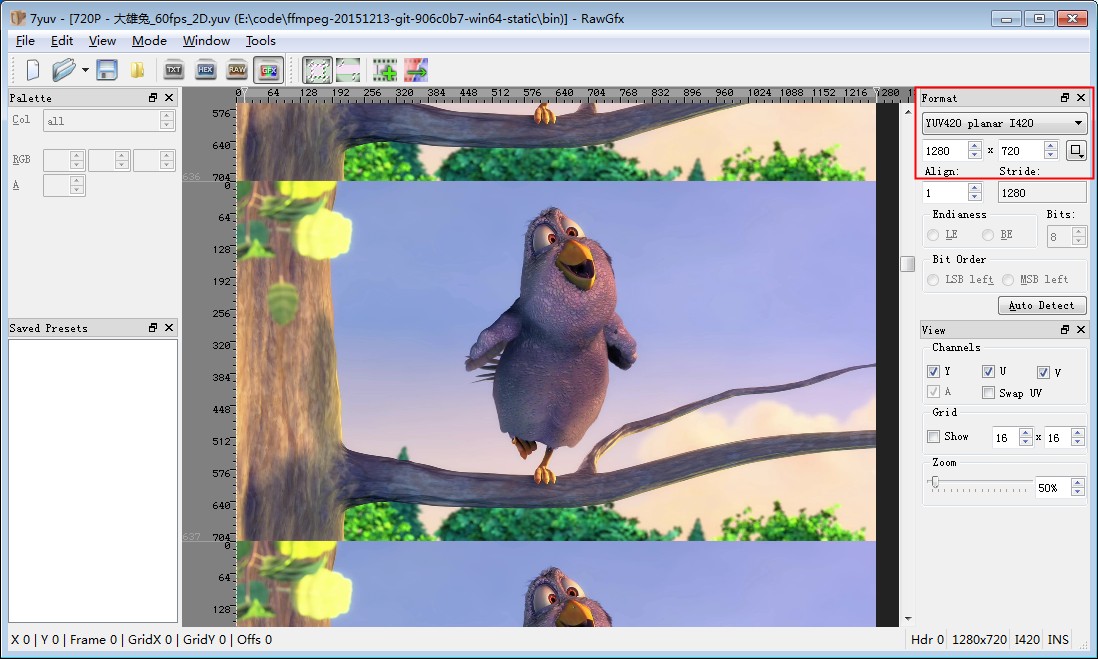The image size is (1098, 659).
Task: Click the Zoom slider handle
Action: pos(935,483)
